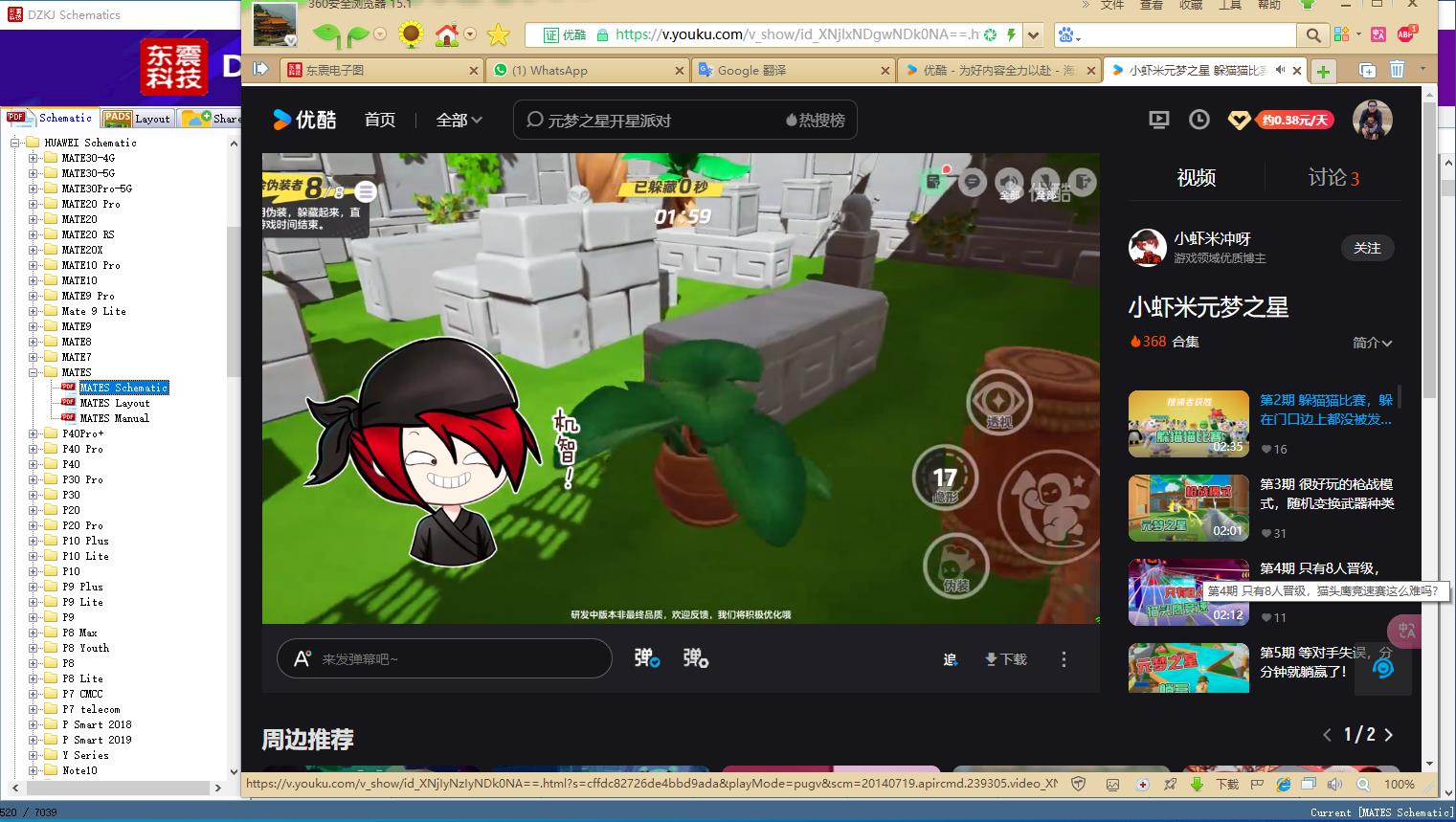Click the 帮助 menu in browser

[x=1269, y=5]
